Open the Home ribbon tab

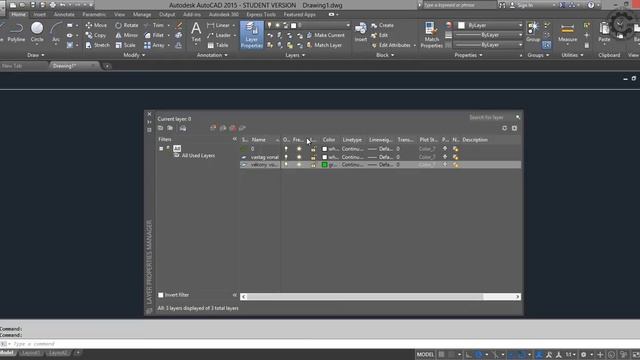point(18,14)
